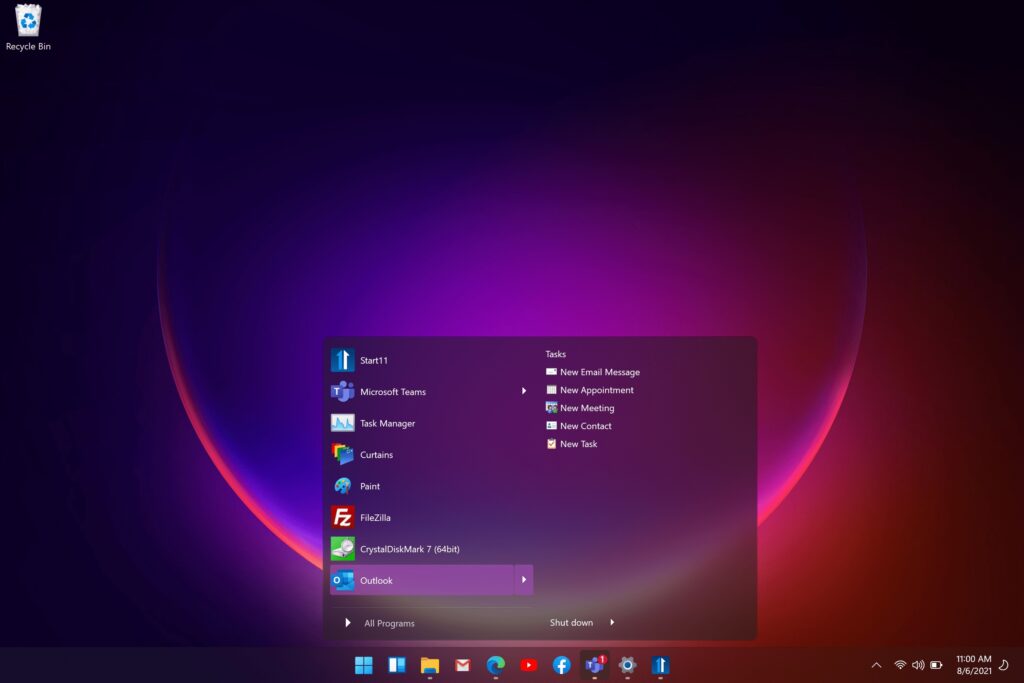Choose New Meeting task
1024x683 pixels.
580,407
